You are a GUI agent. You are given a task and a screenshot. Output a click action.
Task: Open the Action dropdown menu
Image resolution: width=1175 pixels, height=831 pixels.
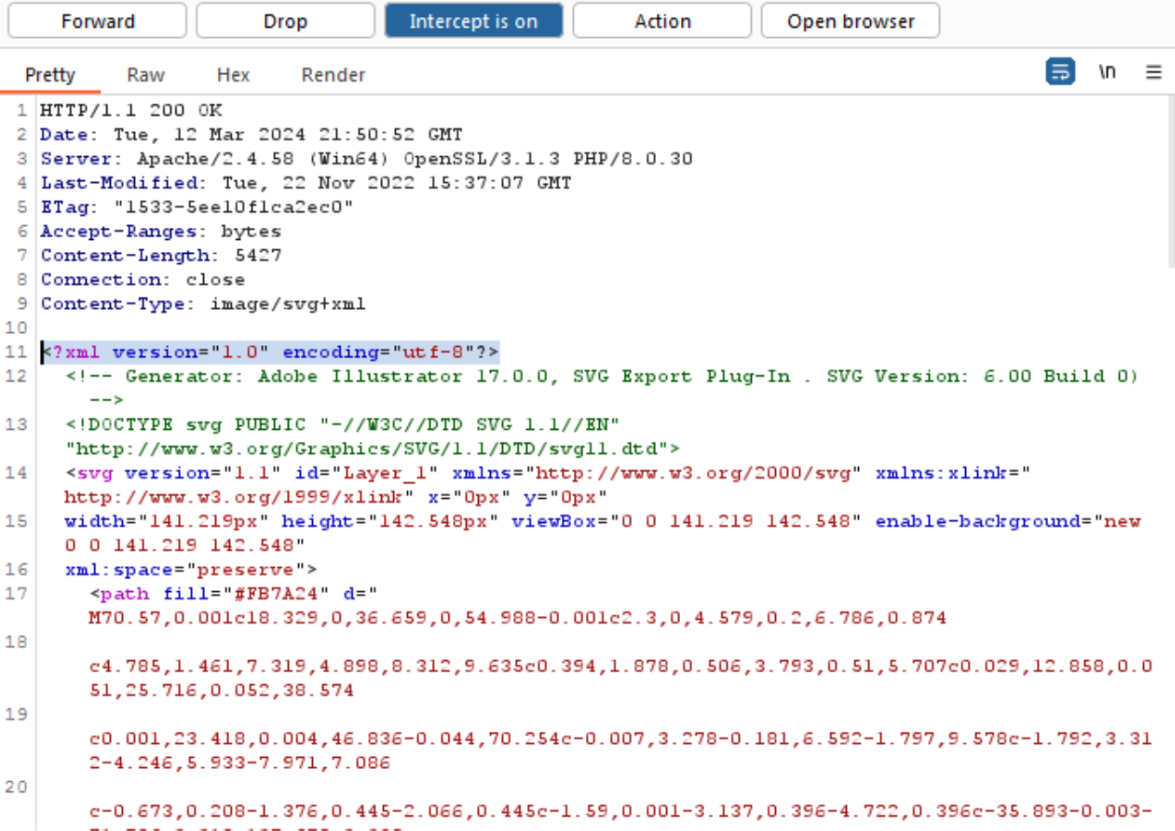(662, 21)
